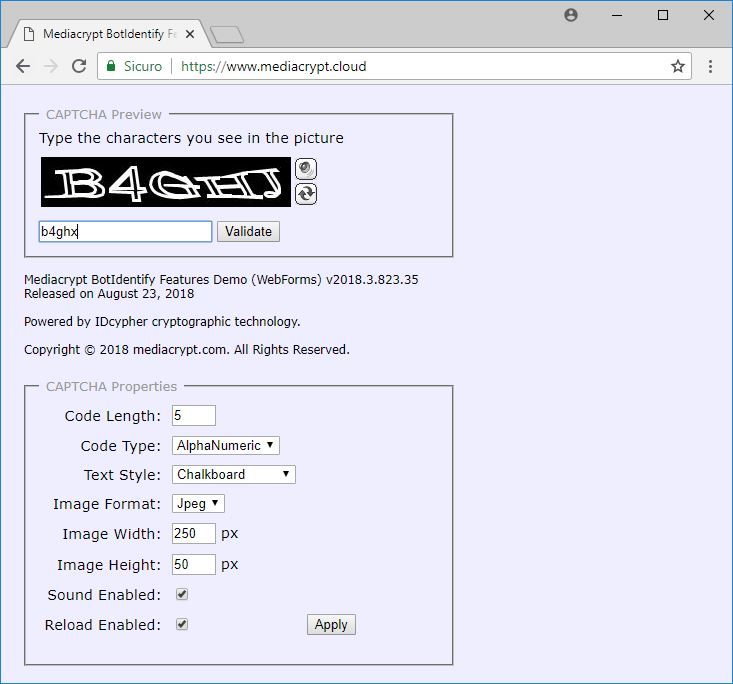Click the 'Image Format:' label
This screenshot has width=733, height=684.
(x=107, y=504)
